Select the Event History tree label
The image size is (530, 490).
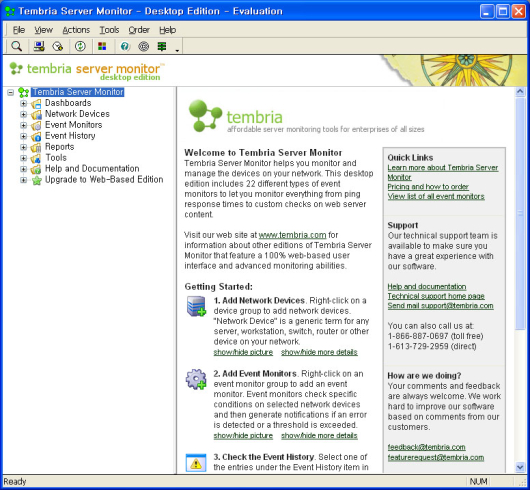click(70, 136)
